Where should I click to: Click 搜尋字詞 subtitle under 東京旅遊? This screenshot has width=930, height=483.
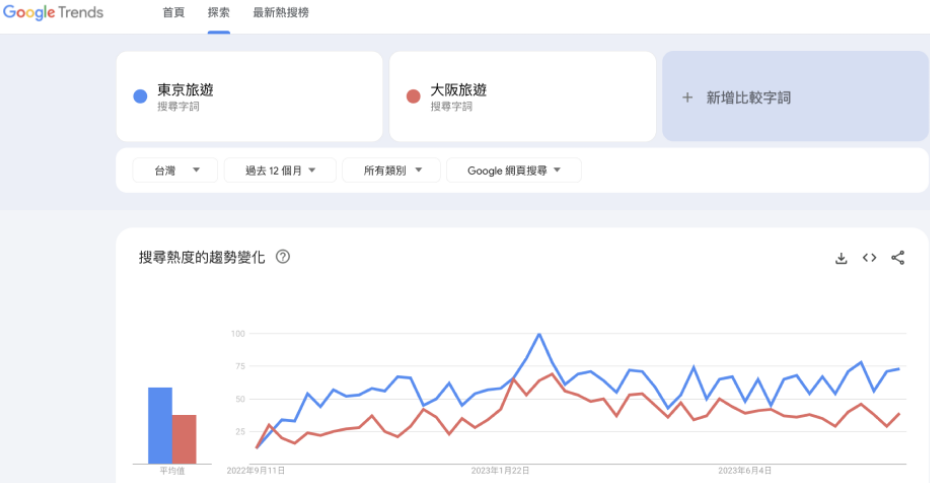pos(178,107)
